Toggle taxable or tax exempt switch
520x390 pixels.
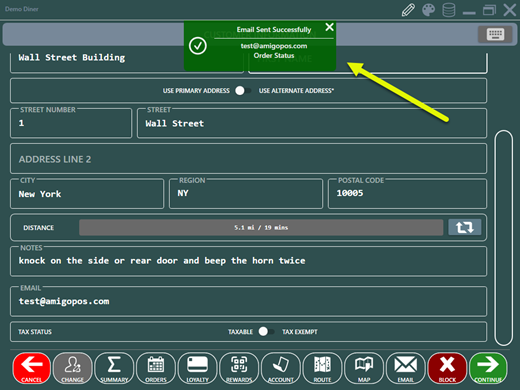coord(266,331)
